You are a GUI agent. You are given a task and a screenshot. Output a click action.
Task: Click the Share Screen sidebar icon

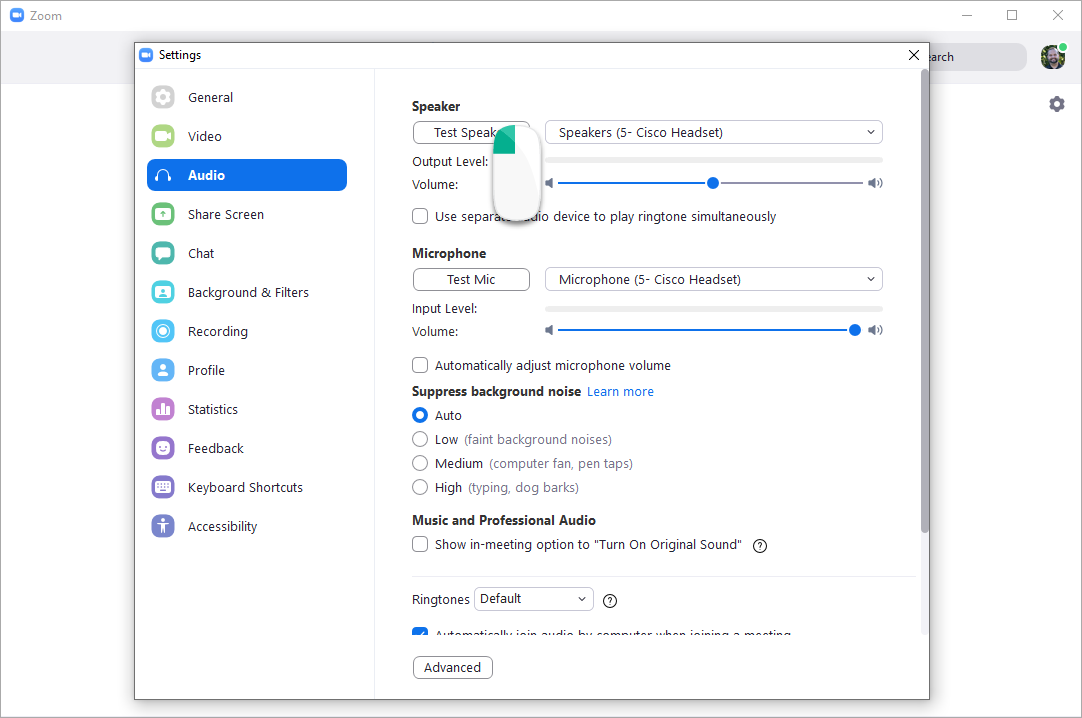[163, 214]
